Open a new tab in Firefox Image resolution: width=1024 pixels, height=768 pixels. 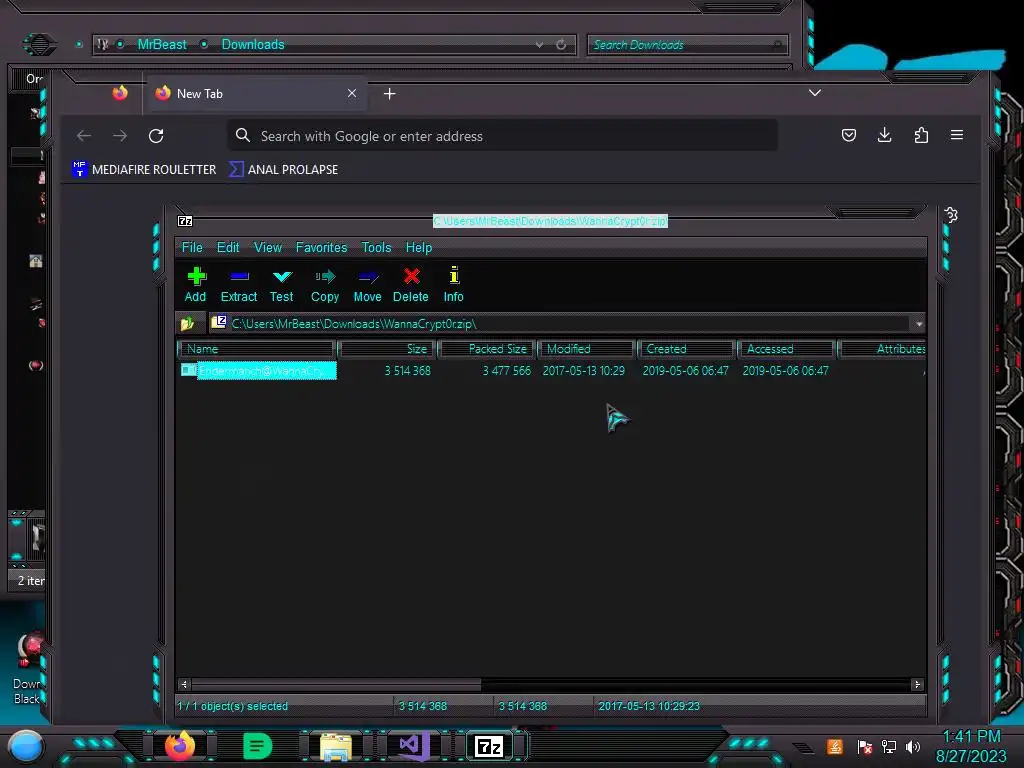pos(390,94)
